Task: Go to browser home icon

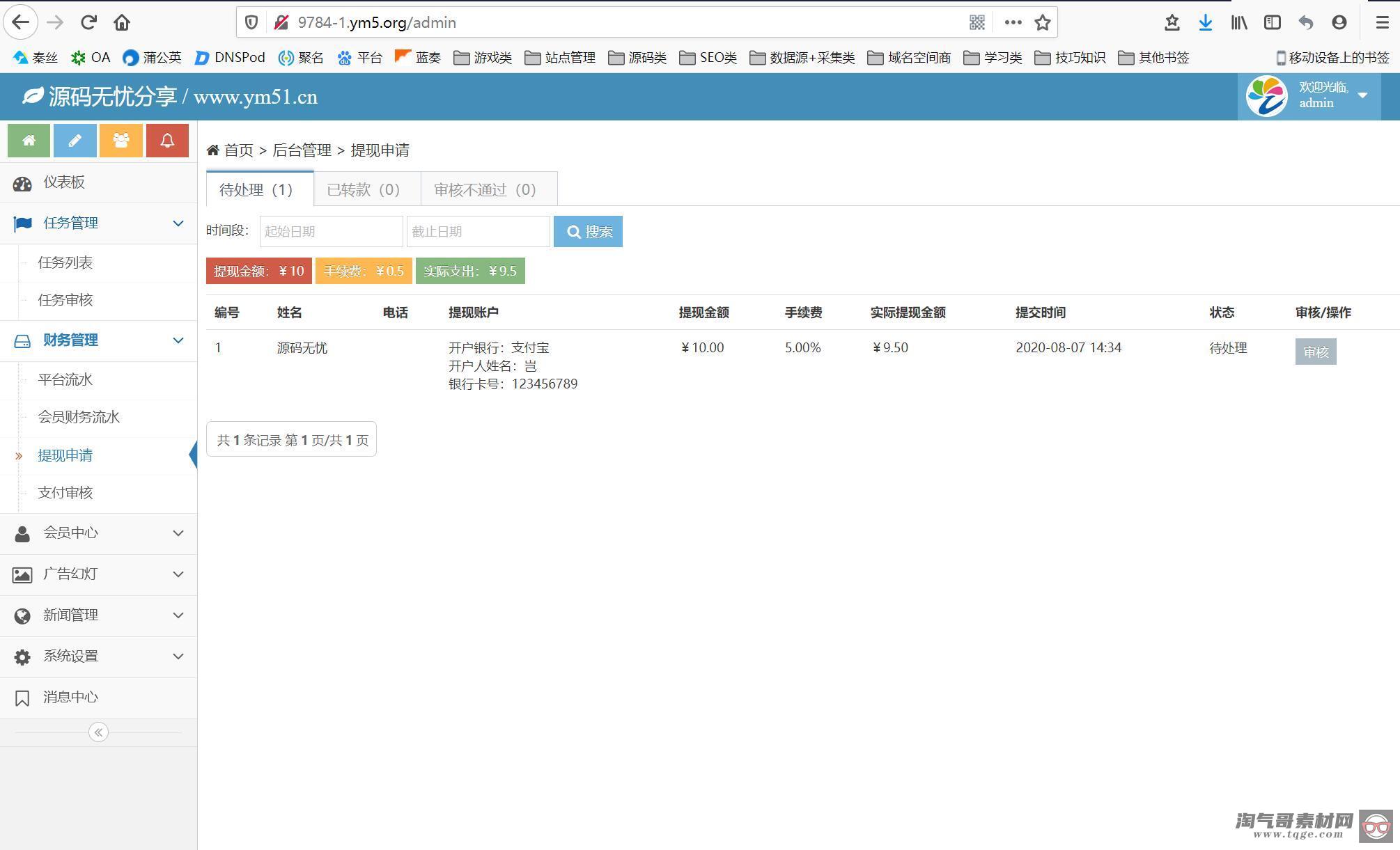Action: point(122,22)
